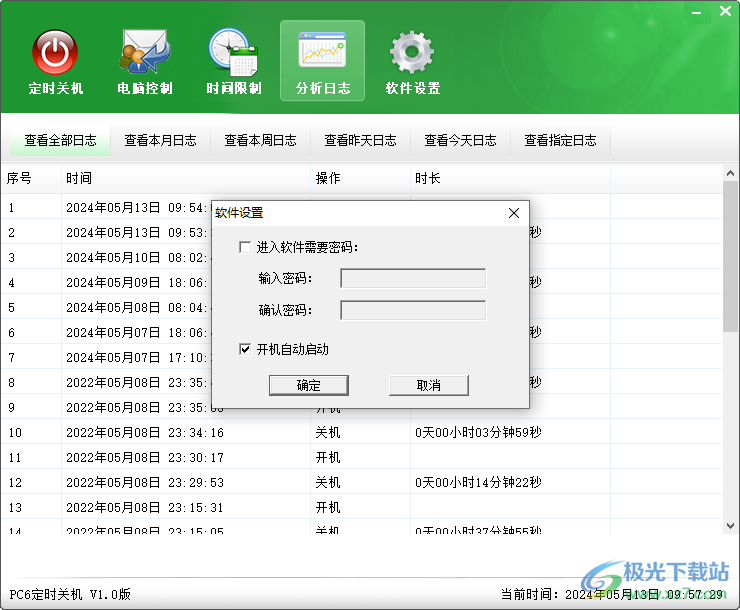Sort by 序号 column header
This screenshot has height=610, width=740.
pyautogui.click(x=31, y=178)
